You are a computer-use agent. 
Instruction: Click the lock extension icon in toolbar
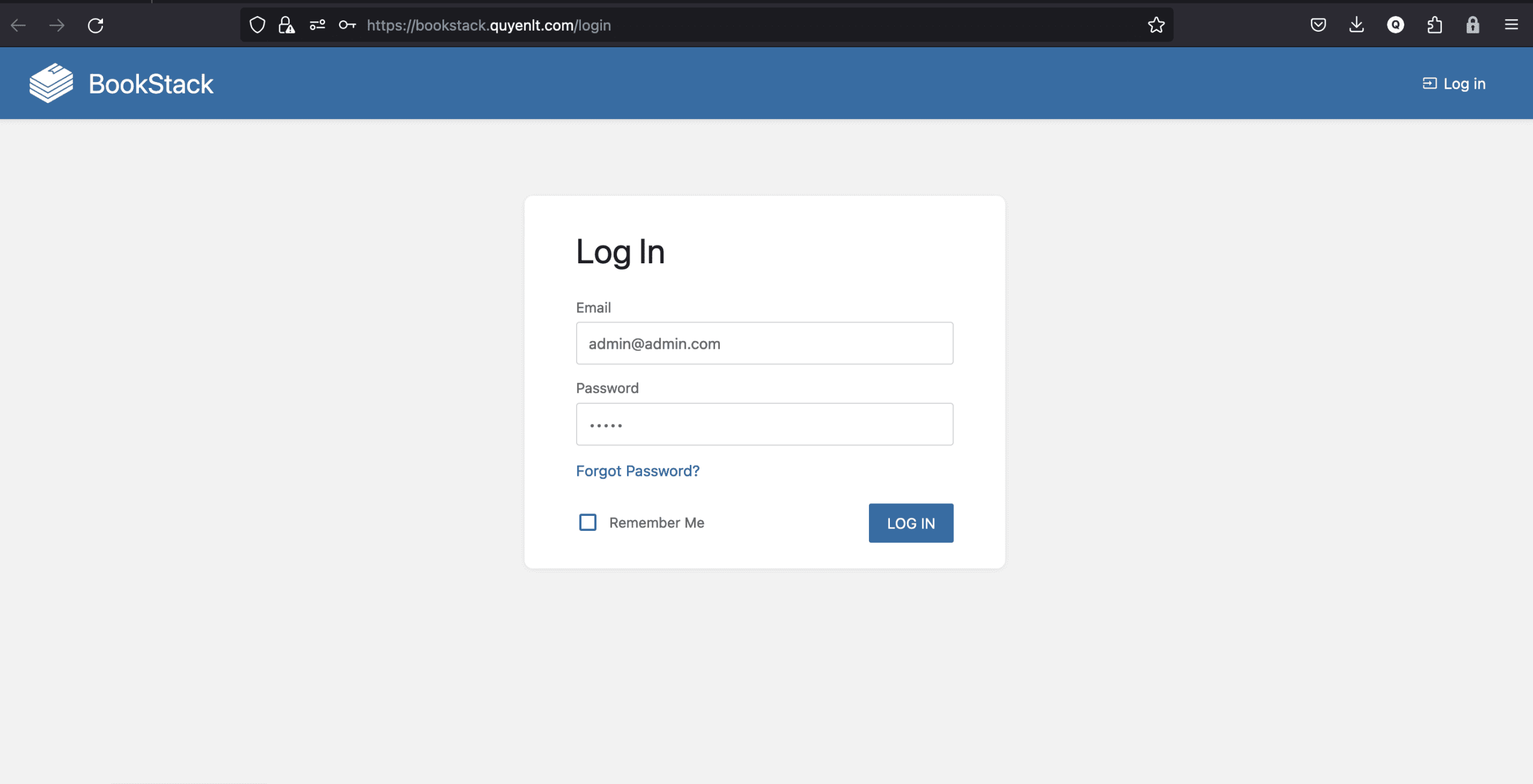pos(1473,25)
